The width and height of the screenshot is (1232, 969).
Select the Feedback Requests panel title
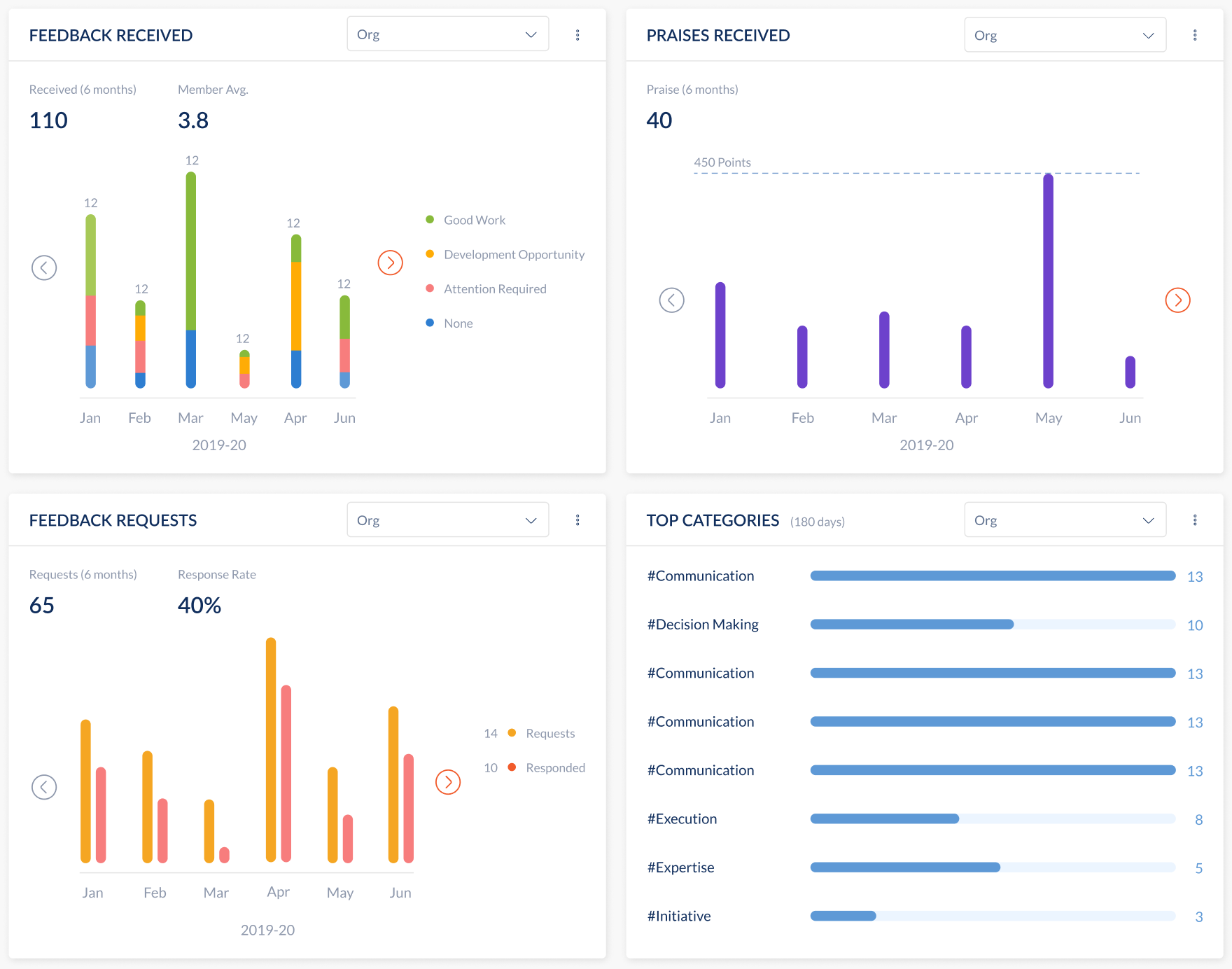[112, 520]
